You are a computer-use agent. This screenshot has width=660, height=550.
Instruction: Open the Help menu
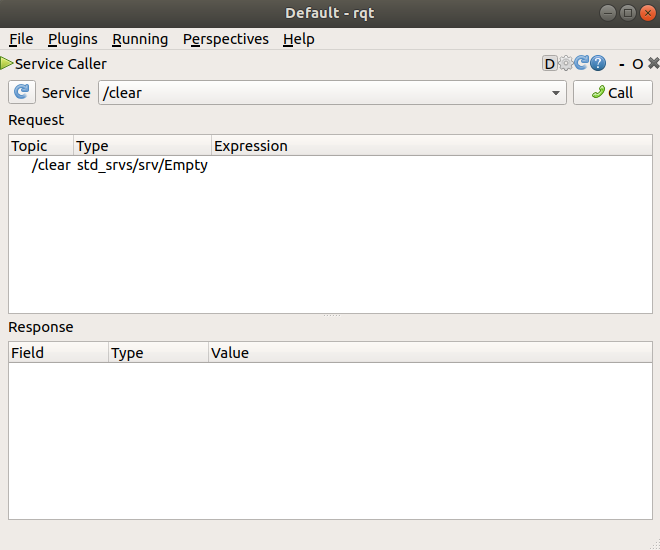coord(298,39)
